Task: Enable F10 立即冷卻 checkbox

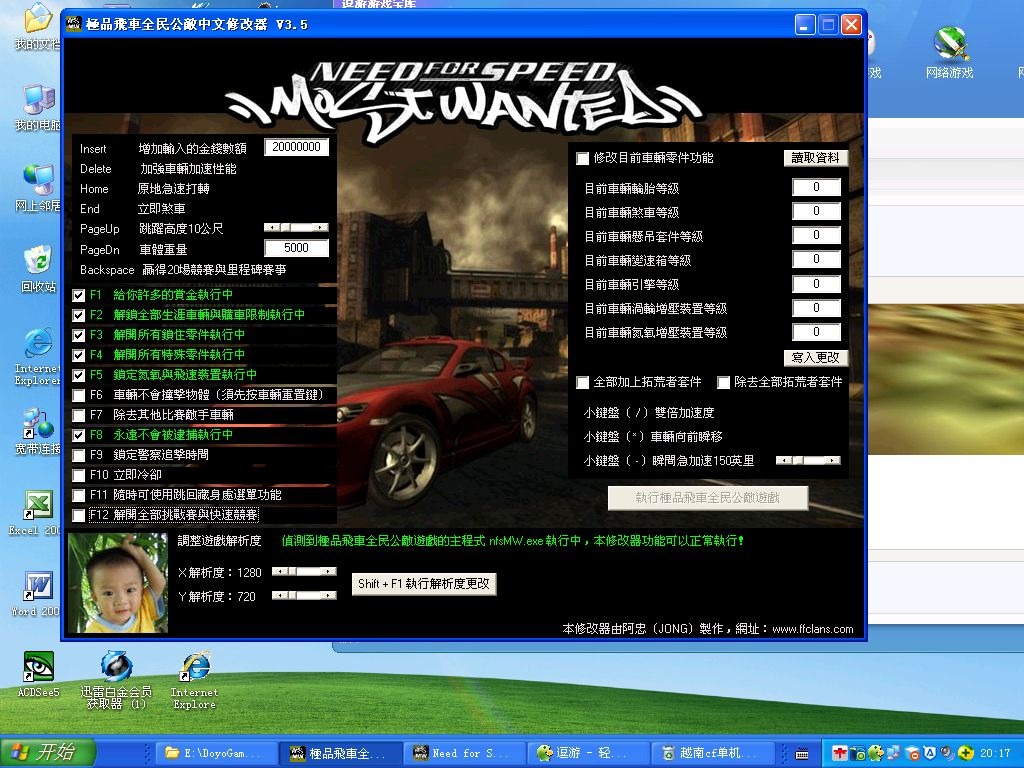Action: pyautogui.click(x=78, y=475)
